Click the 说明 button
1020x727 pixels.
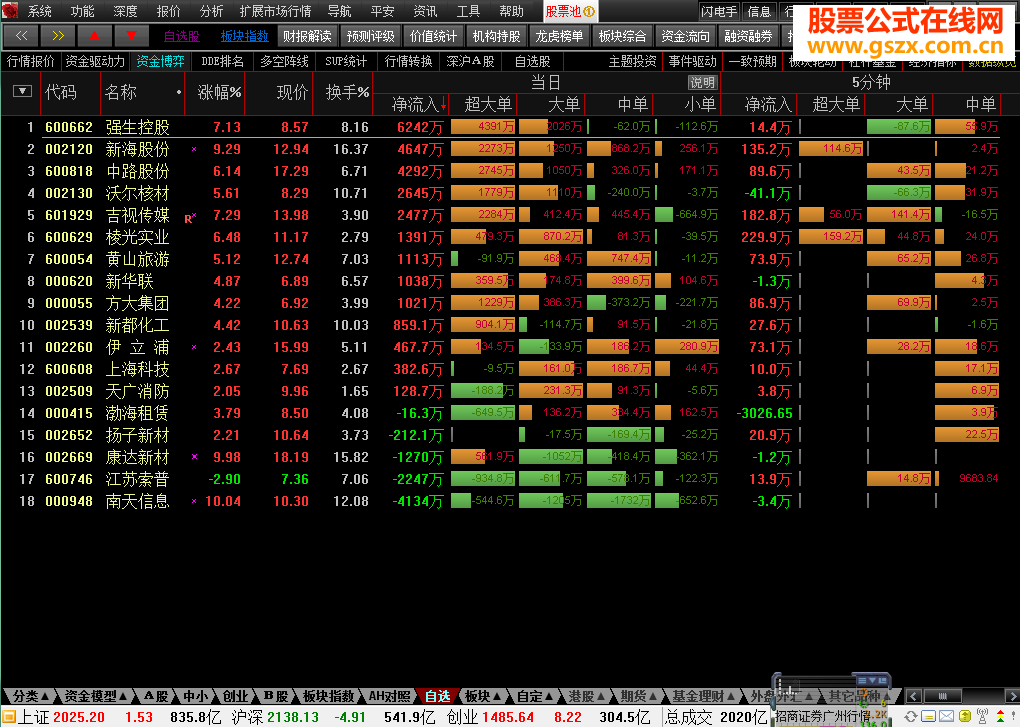pyautogui.click(x=702, y=83)
